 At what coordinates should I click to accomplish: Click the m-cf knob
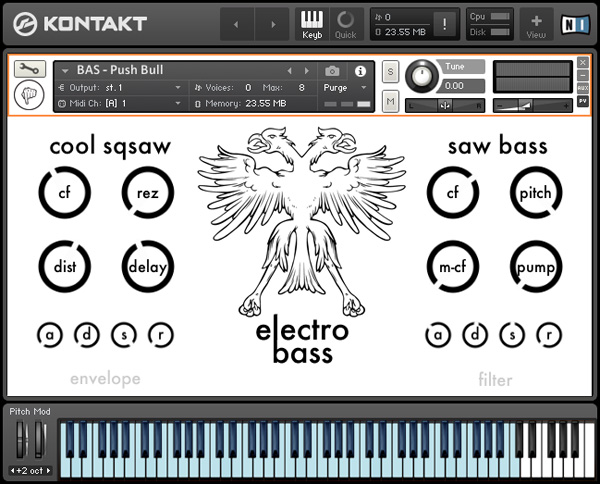coord(453,267)
